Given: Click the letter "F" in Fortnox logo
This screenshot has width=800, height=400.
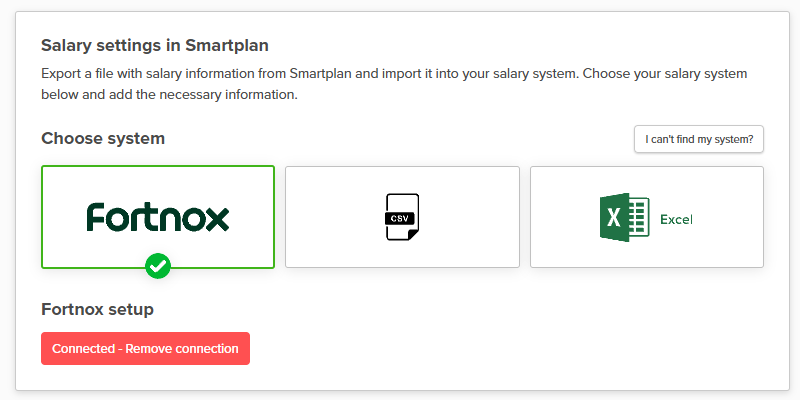Looking at the screenshot, I should point(95,217).
